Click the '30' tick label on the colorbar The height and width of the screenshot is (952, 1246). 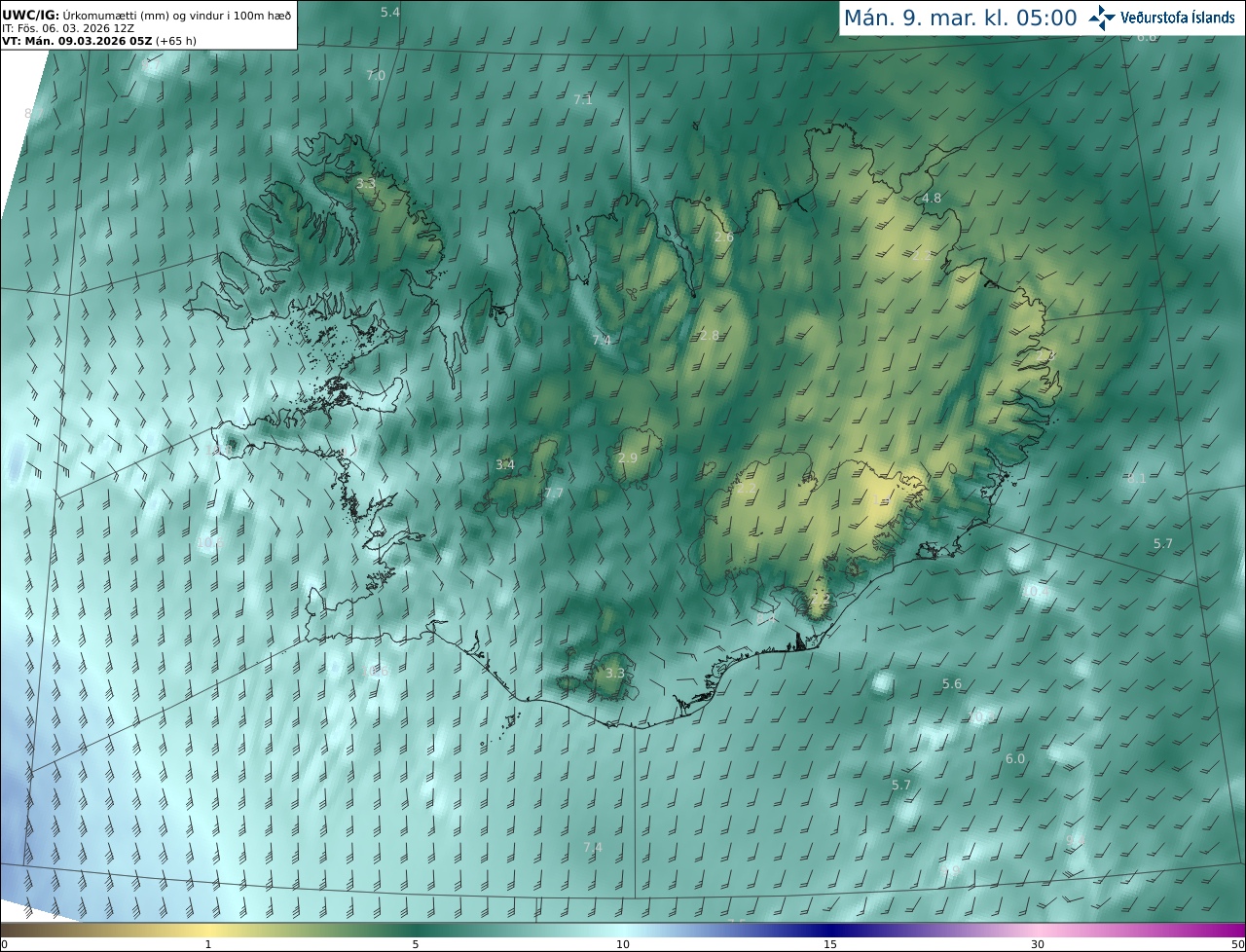(x=1038, y=944)
